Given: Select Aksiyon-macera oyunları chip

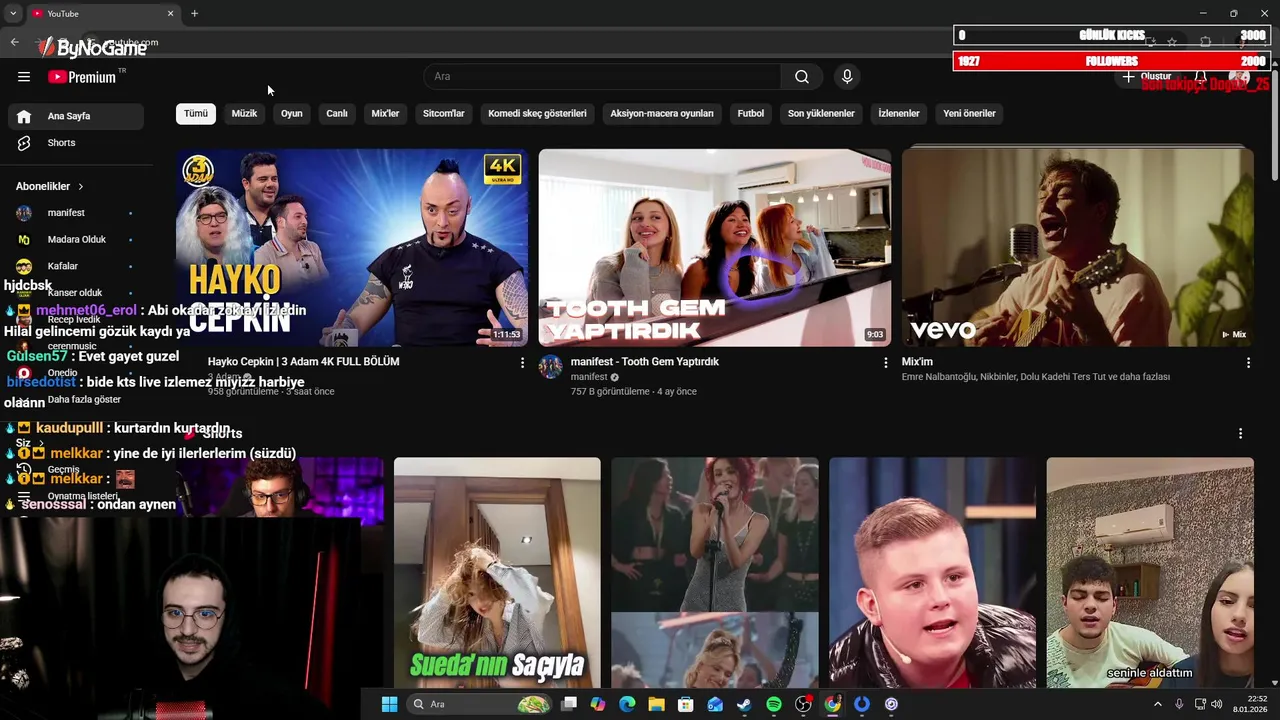Looking at the screenshot, I should click(662, 114).
